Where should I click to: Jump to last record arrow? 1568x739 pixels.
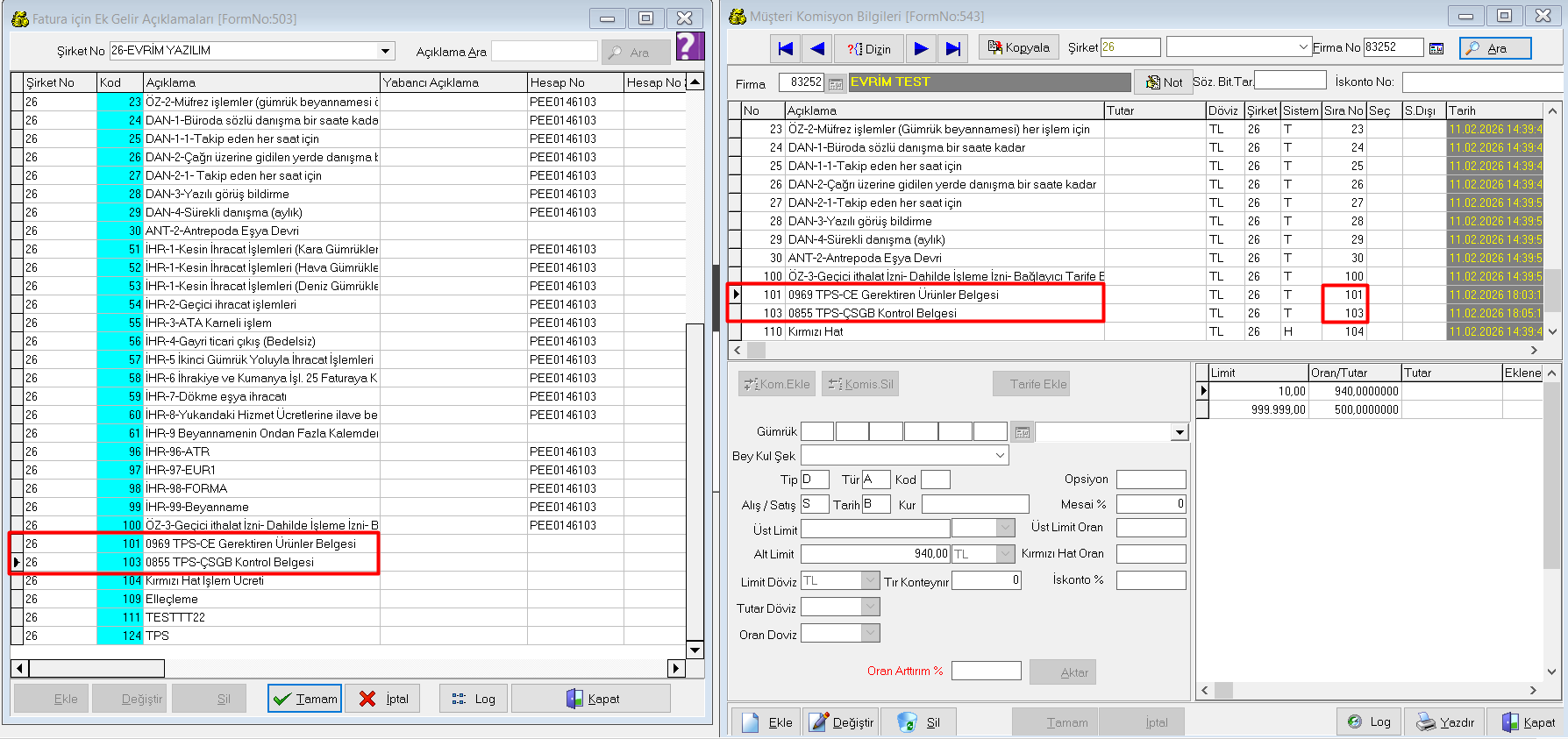pyautogui.click(x=952, y=49)
